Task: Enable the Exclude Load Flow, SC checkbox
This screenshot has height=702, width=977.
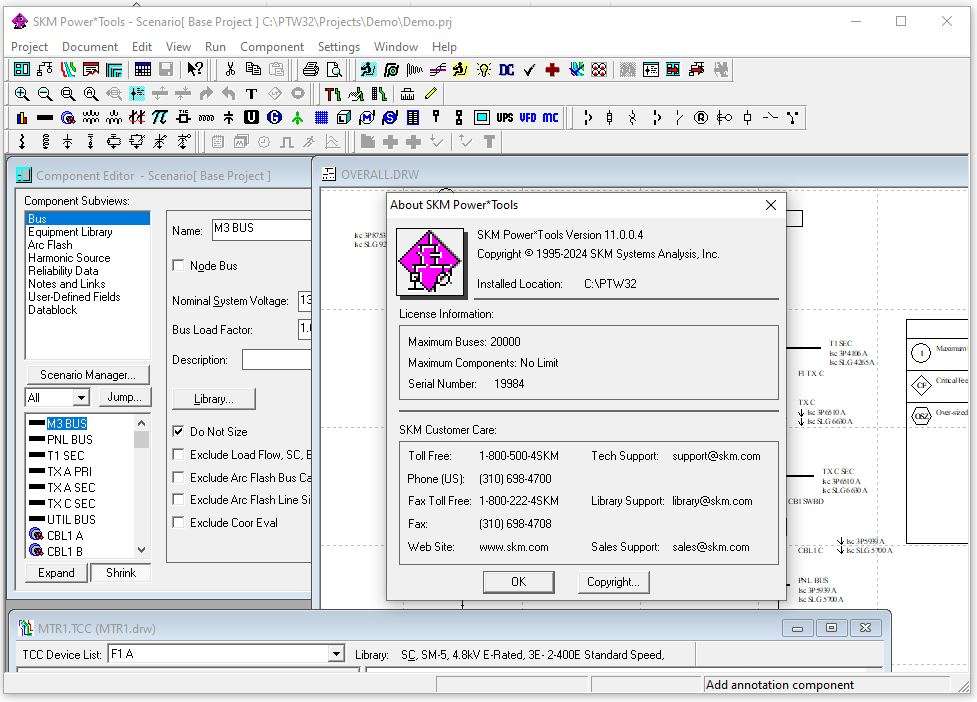Action: pyautogui.click(x=178, y=454)
